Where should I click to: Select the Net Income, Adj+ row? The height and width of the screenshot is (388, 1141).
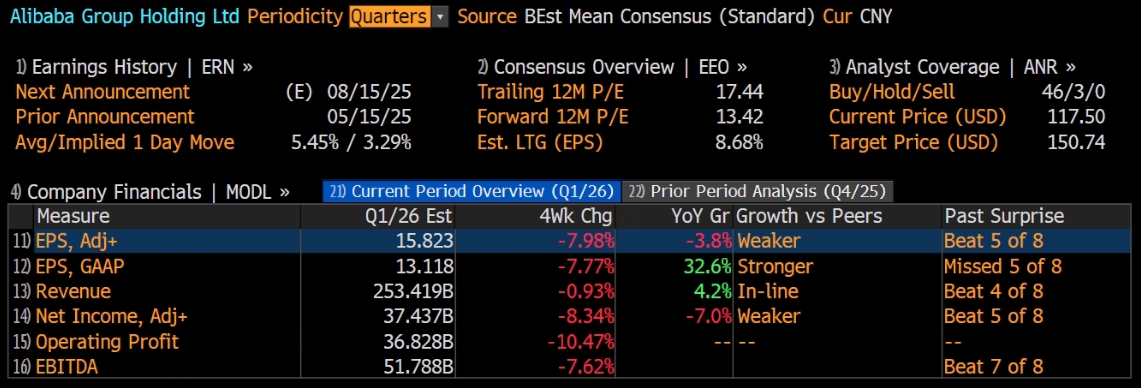pyautogui.click(x=570, y=316)
